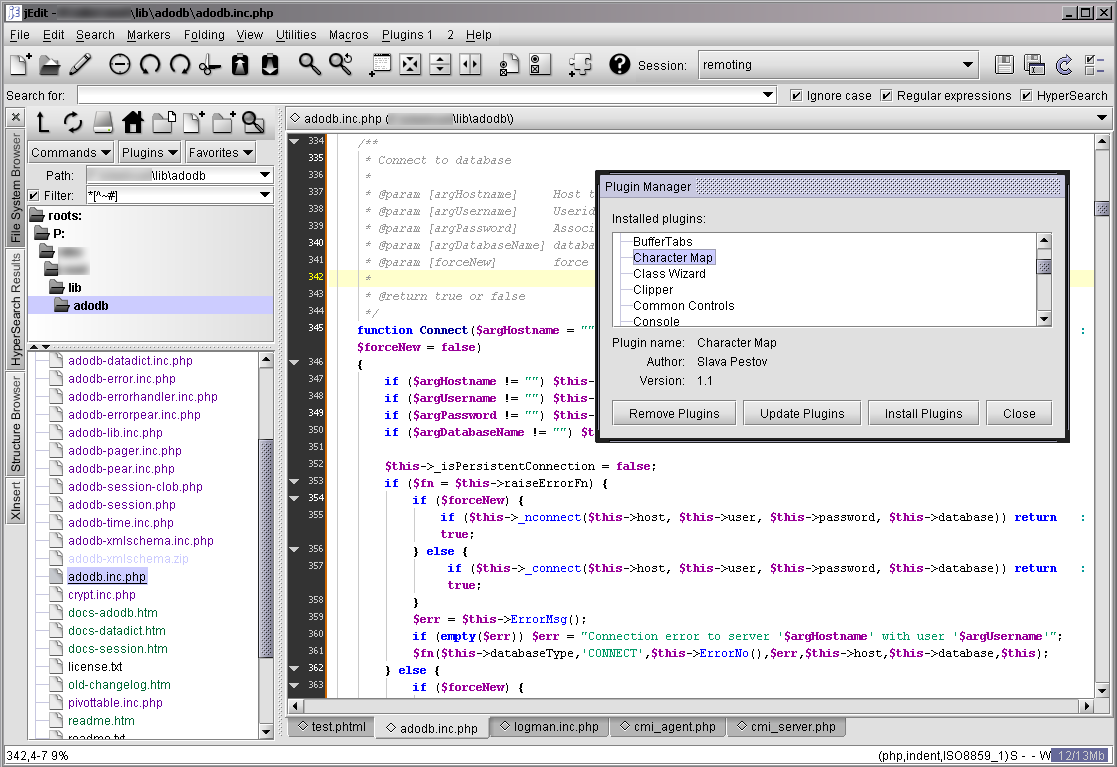Open a file using the folder icon
The height and width of the screenshot is (767, 1117).
pos(50,65)
